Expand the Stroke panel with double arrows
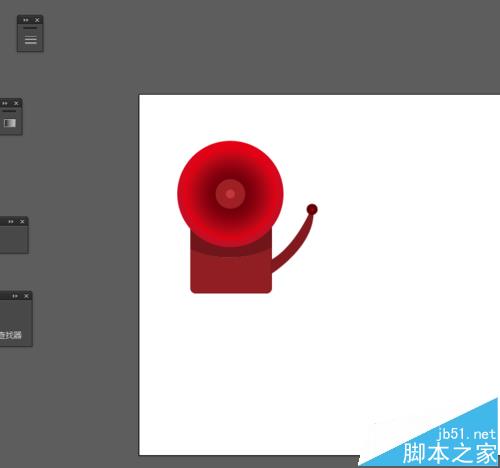 (x=26, y=20)
